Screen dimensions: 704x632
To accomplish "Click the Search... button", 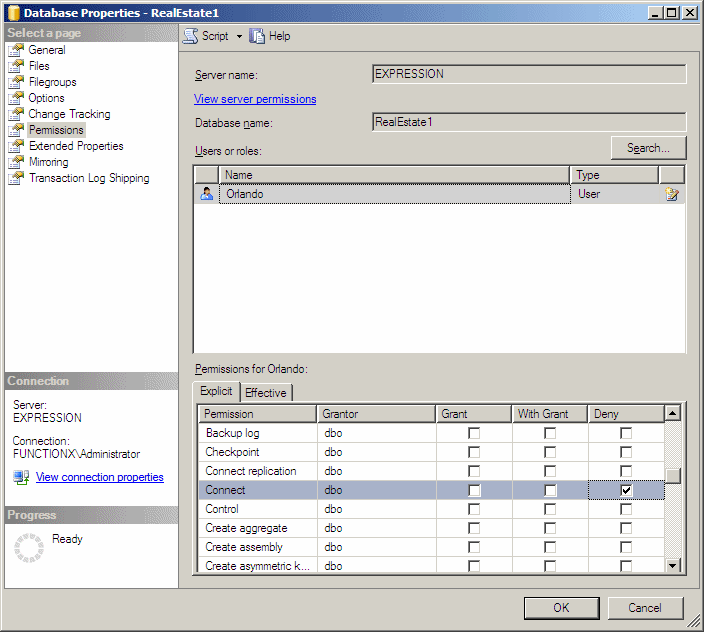I will click(x=648, y=148).
